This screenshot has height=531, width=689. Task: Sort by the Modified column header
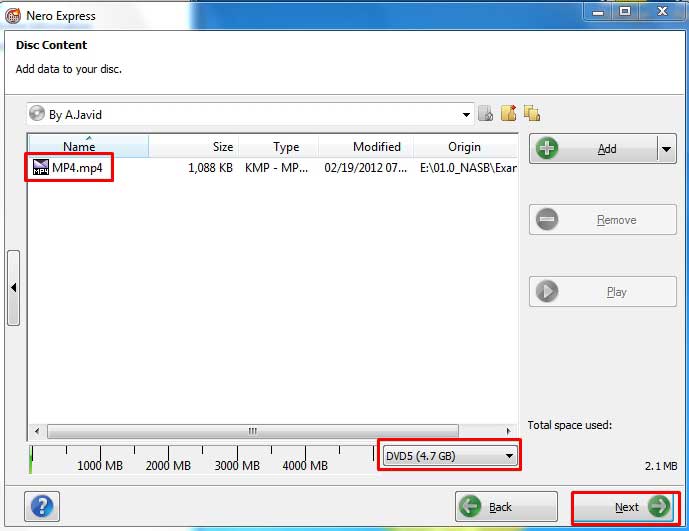[366, 146]
